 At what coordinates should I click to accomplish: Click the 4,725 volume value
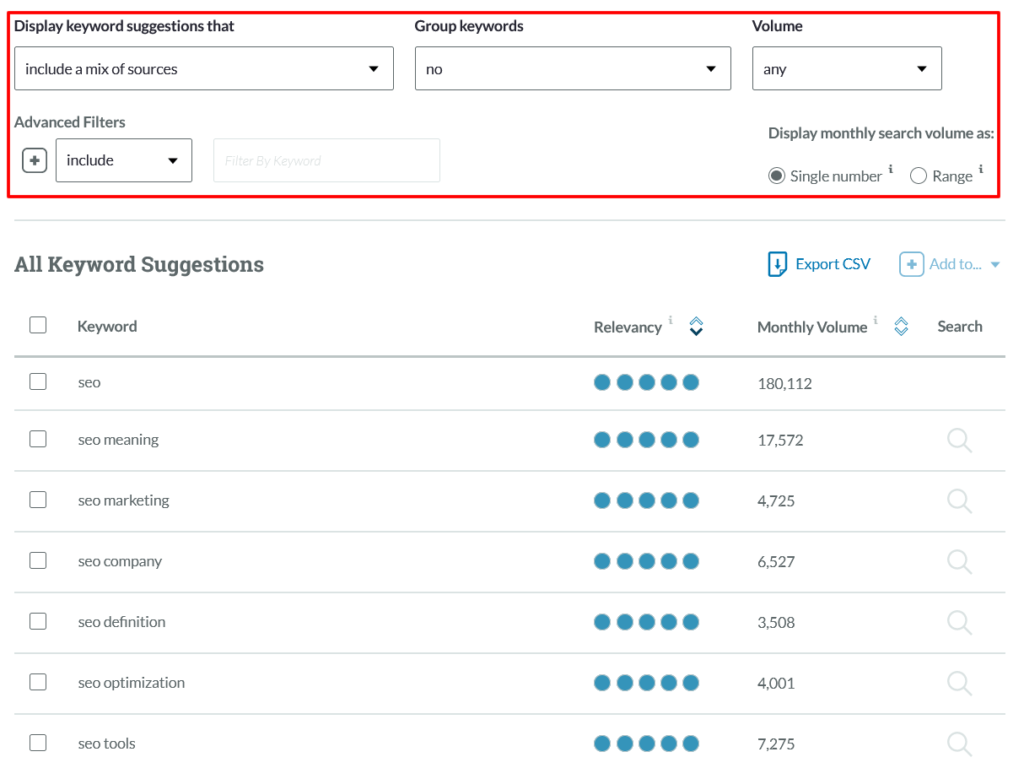(776, 502)
